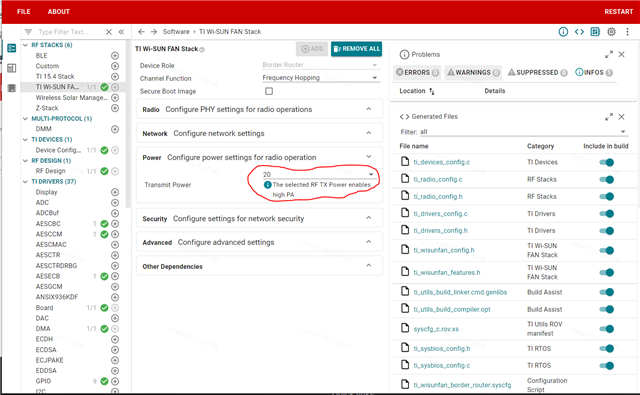Add a TI 15.4 Stack instance
Screen dimensions: 640x395
click(115, 77)
